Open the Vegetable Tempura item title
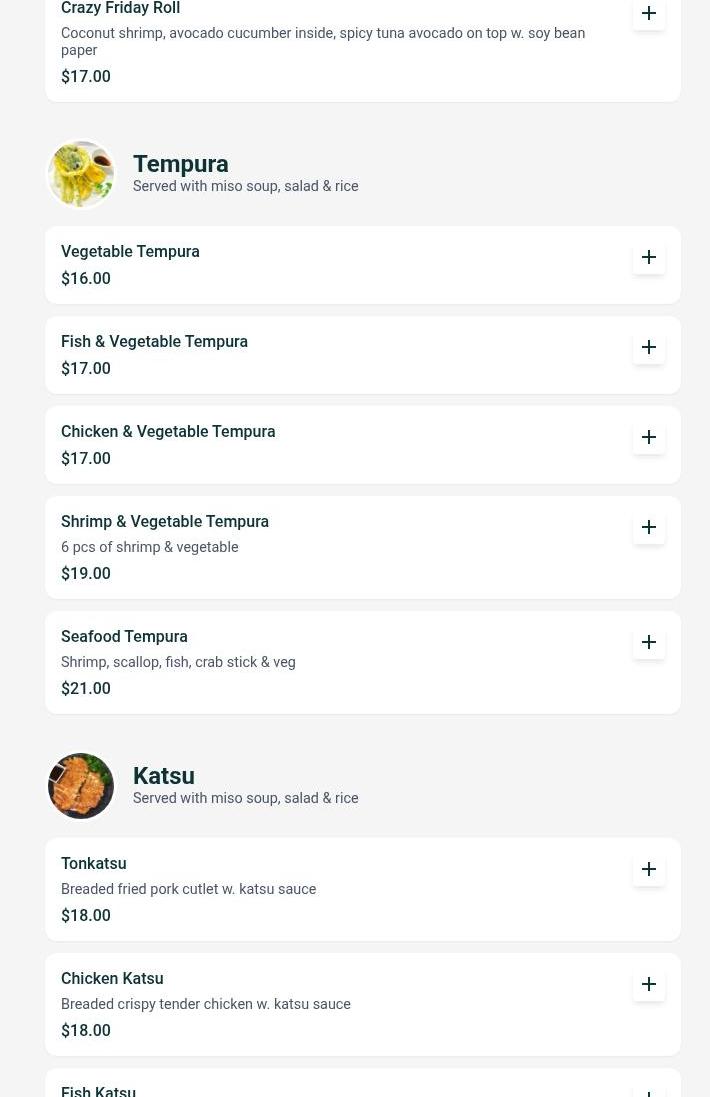The height and width of the screenshot is (1097, 710). click(130, 252)
